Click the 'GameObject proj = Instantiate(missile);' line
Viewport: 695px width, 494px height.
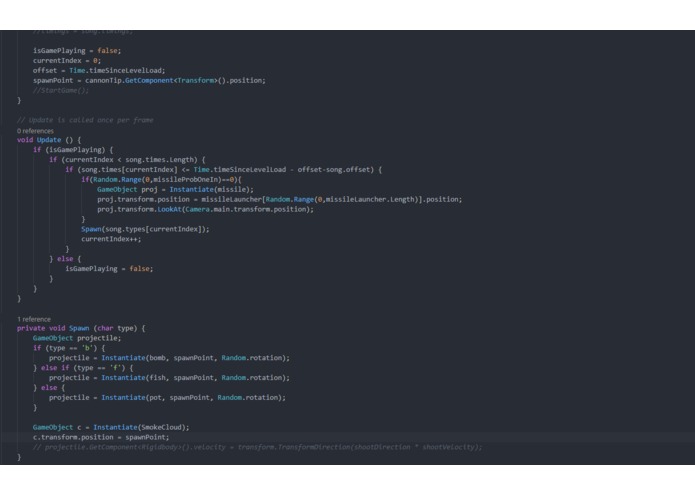176,189
